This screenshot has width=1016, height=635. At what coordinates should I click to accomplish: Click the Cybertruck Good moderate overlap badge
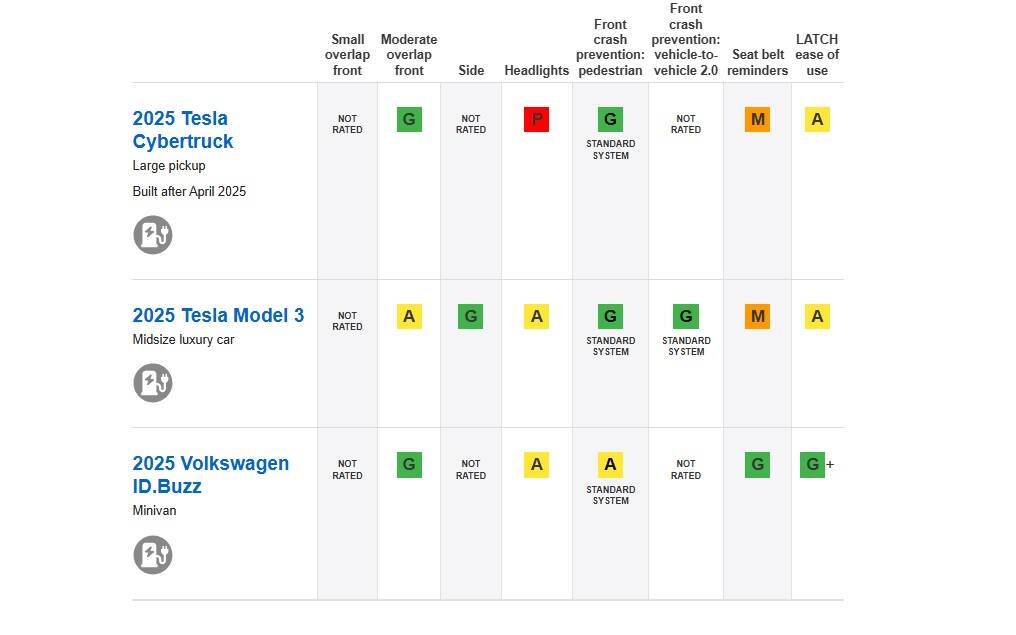(x=409, y=120)
